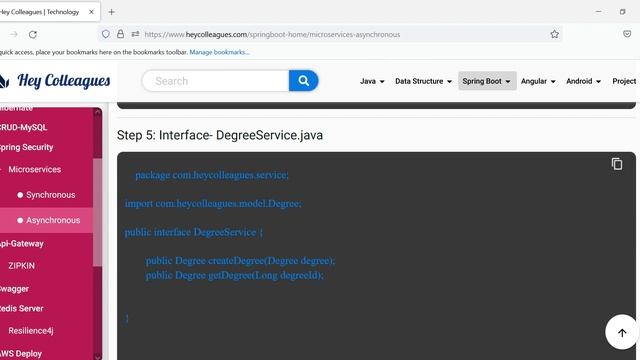Click the sidebar scroll up arrow
640x360 pixels.
pos(98,112)
